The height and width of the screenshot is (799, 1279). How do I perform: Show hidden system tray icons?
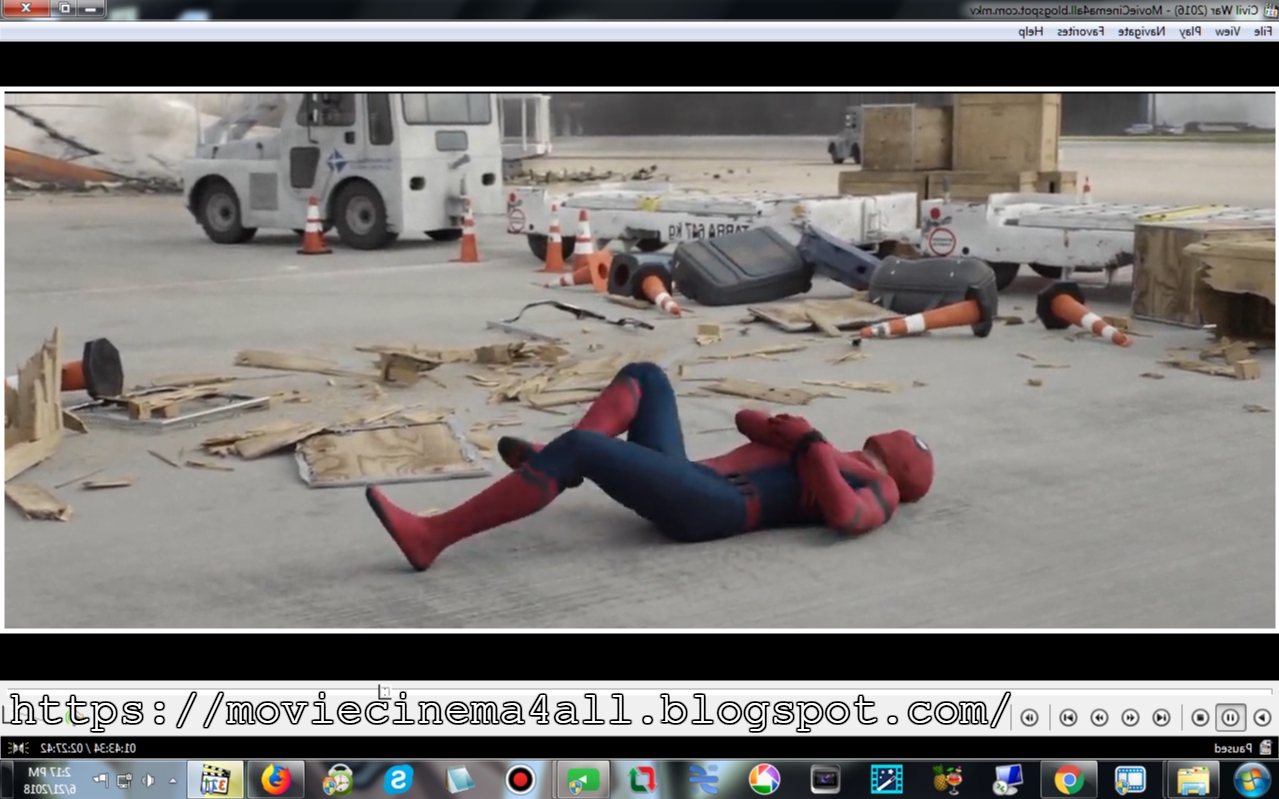[172, 780]
